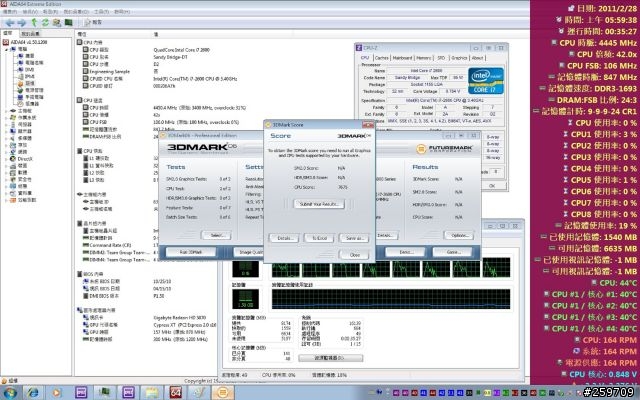Open the first menu in AIDA64 menu bar
This screenshot has height=400, width=640.
coord(10,12)
